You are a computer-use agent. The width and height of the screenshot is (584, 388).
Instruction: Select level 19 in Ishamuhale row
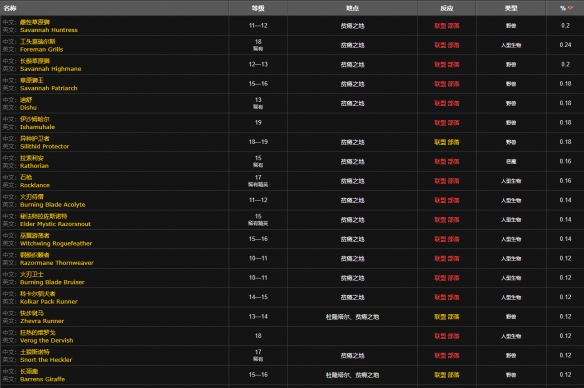click(x=258, y=123)
